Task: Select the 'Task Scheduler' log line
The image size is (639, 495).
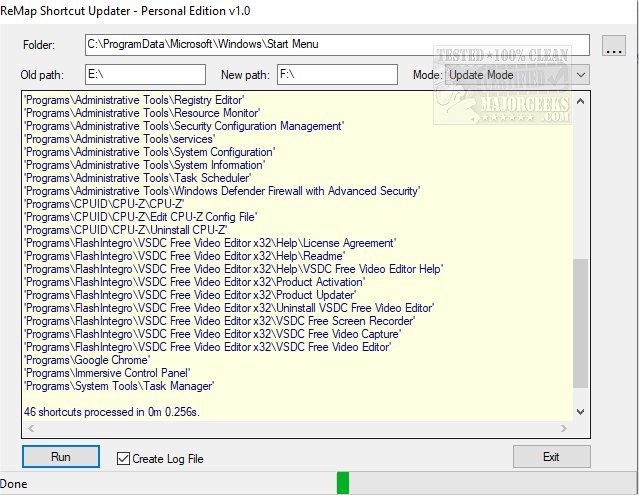Action: (137, 178)
